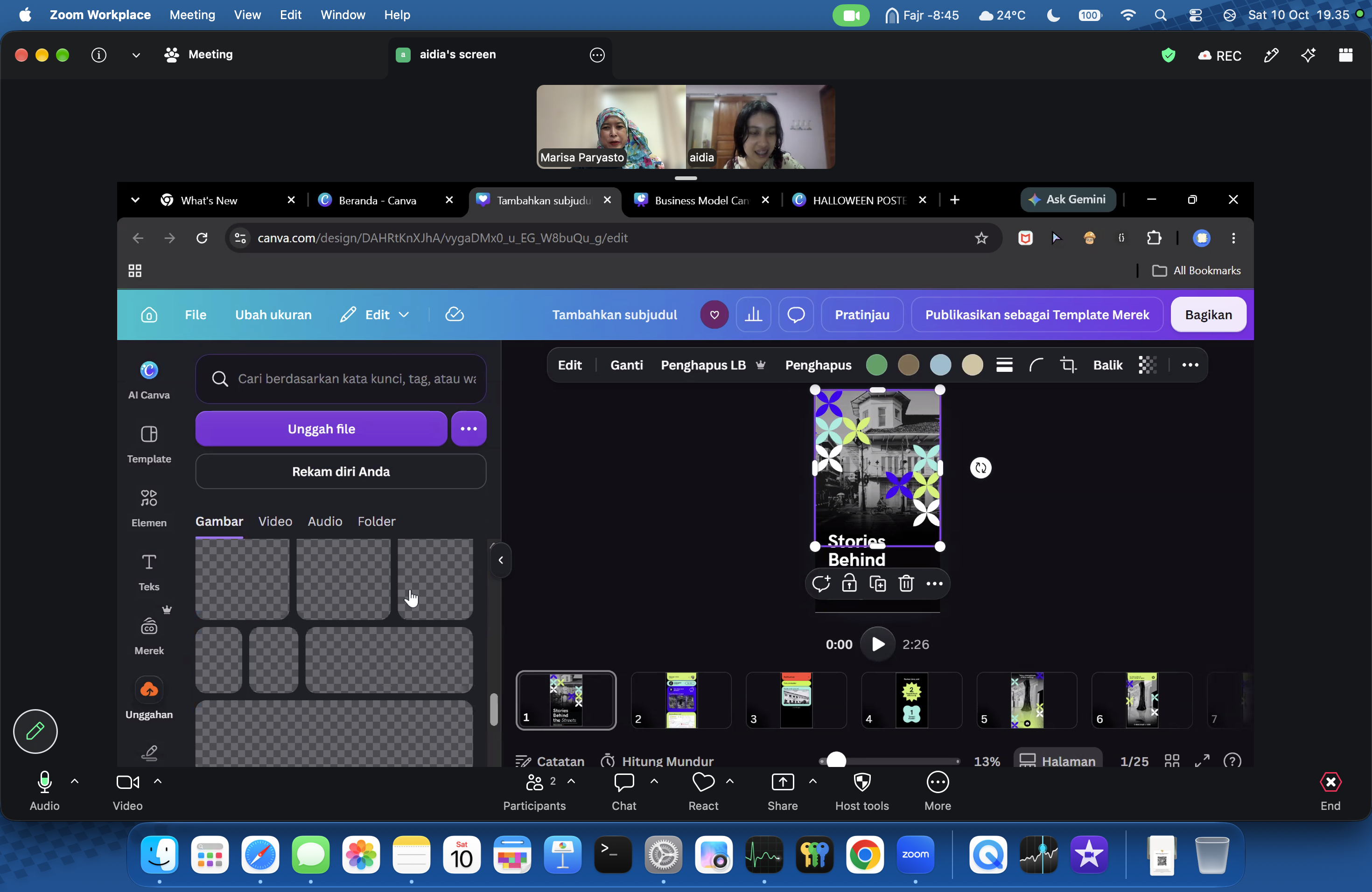Select the crop tool icon
This screenshot has height=892, width=1372.
pos(1068,365)
